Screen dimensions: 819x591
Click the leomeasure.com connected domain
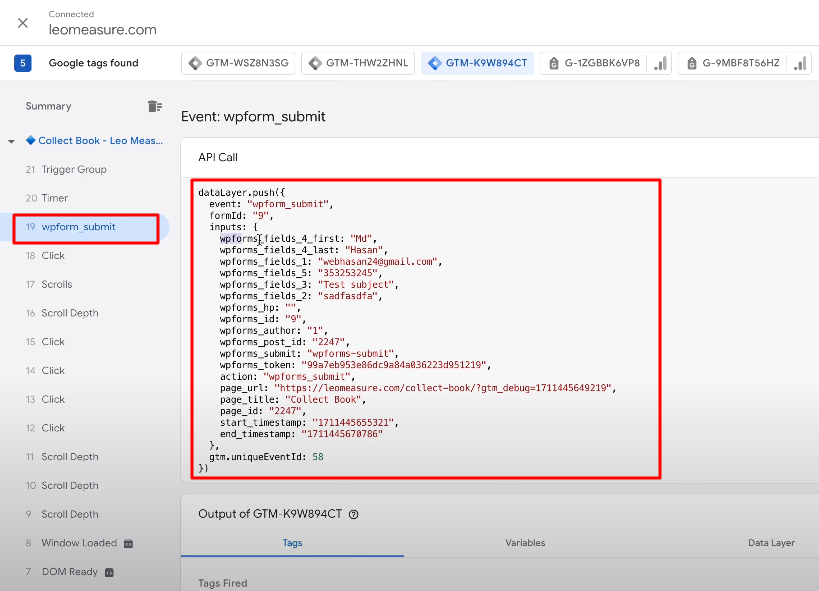103,30
